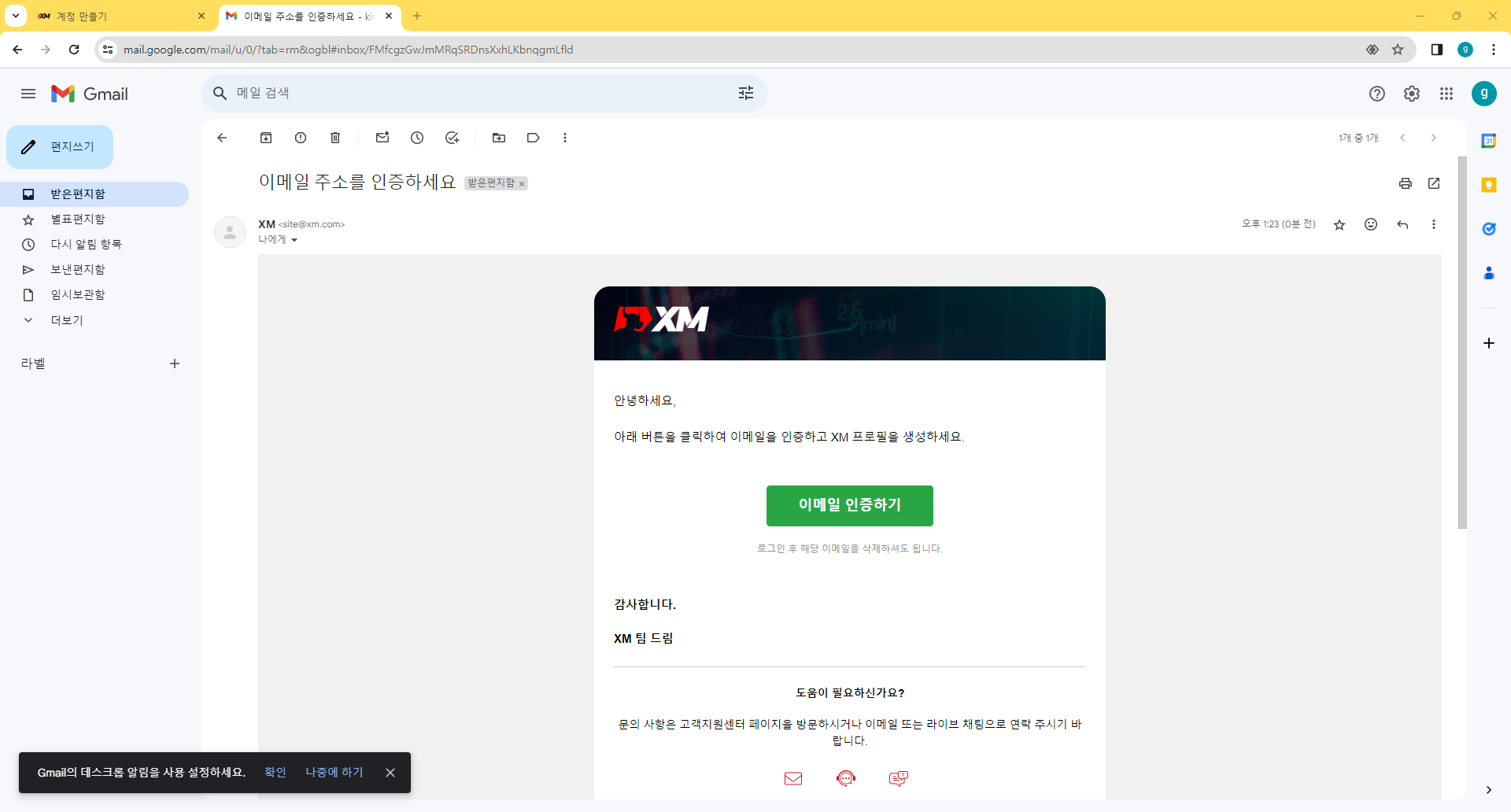Mark the email as unread
This screenshot has height=812, width=1511.
coord(382,137)
